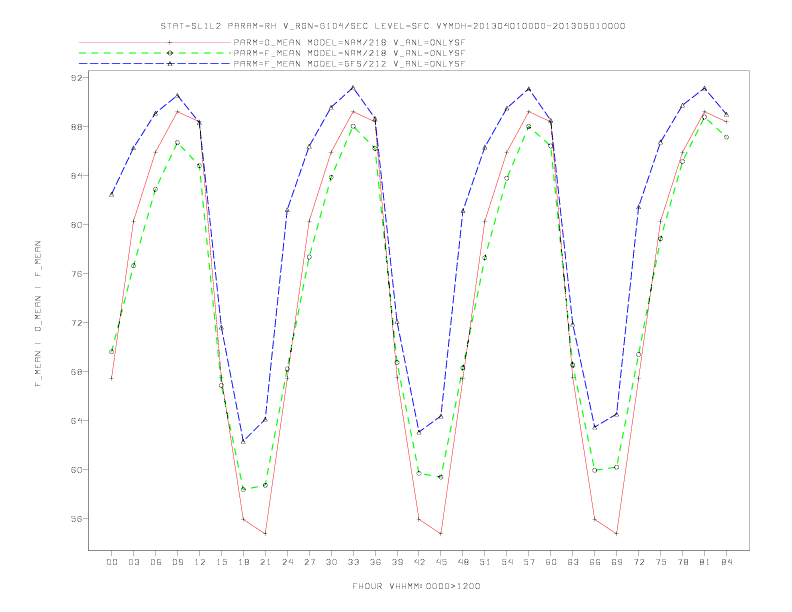Click x-axis forecast hour label 66
Screen dimensions: 792x612
pos(595,562)
